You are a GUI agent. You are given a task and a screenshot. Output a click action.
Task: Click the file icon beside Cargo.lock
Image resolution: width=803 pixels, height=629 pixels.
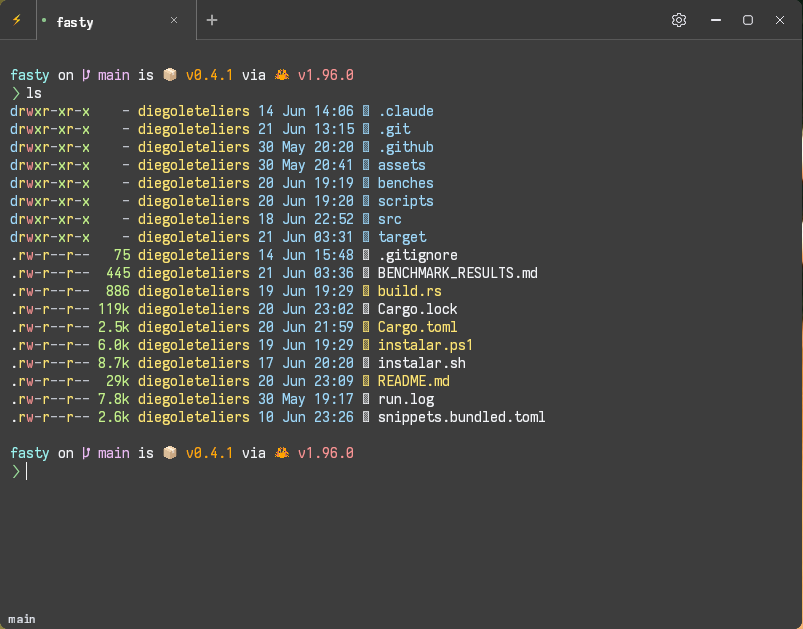pyautogui.click(x=366, y=309)
